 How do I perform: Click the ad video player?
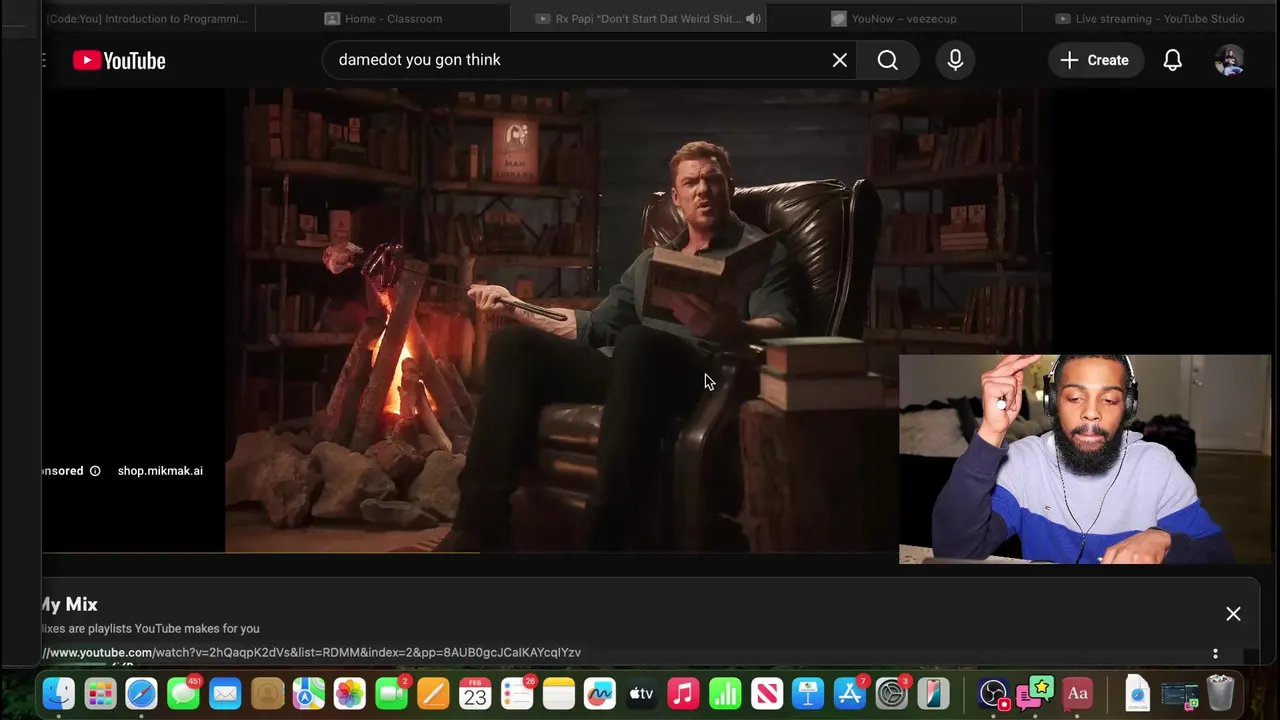click(636, 320)
